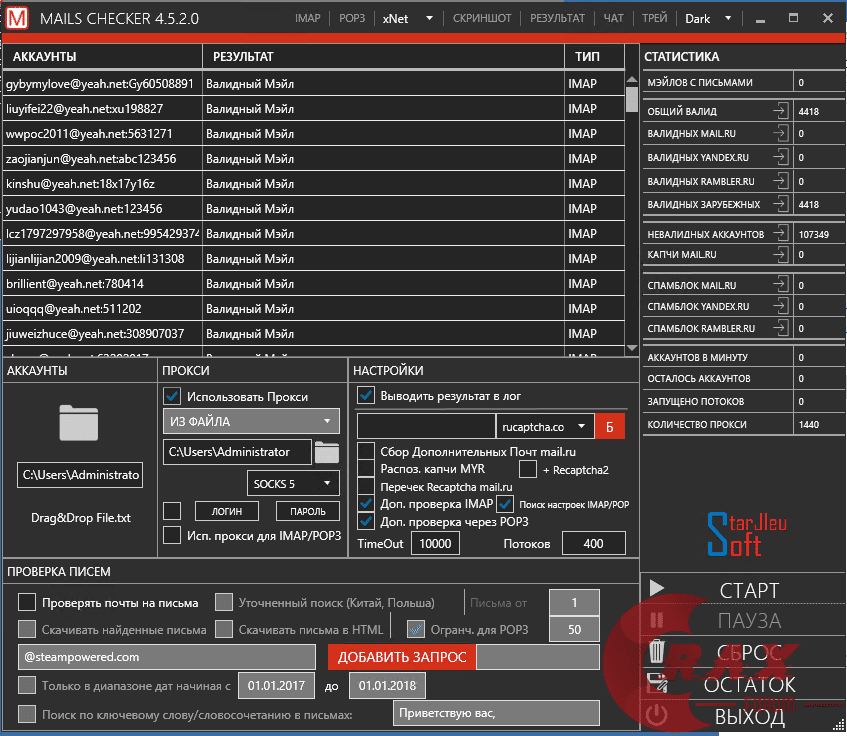The image size is (847, 736).
Task: Enable the Проверять почты на письма checkbox
Action: coord(27,601)
